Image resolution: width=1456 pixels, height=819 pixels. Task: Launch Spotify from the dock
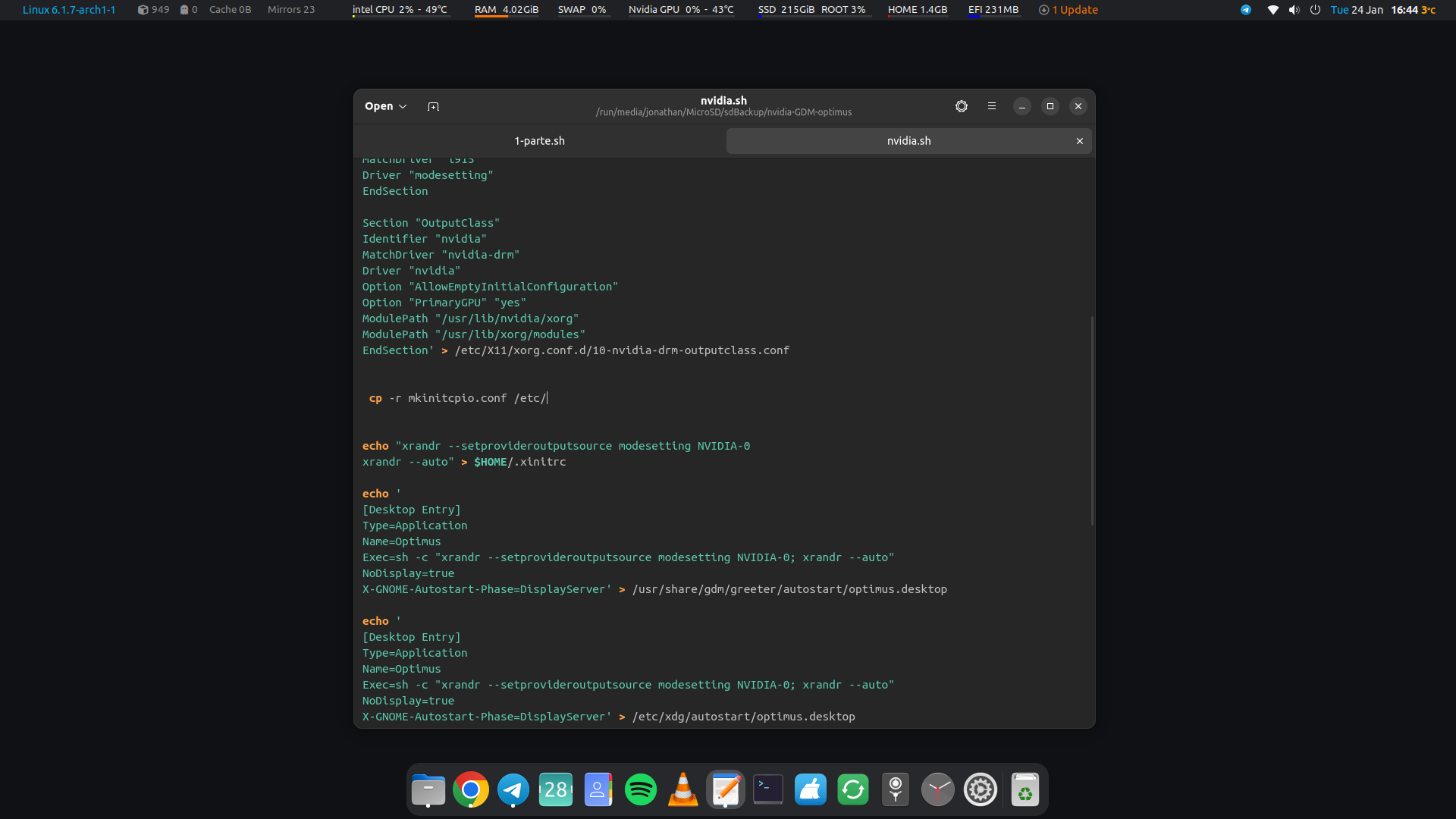point(640,789)
